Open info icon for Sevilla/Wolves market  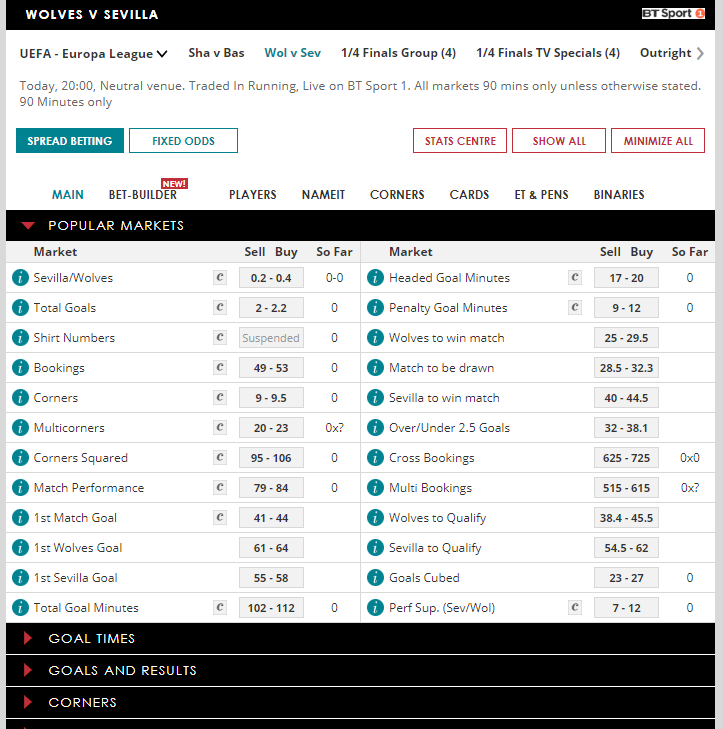click(20, 278)
